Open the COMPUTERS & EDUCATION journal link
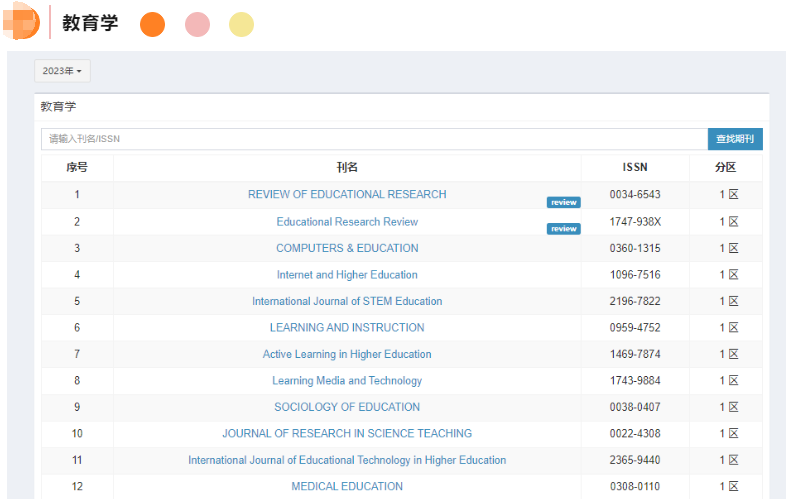789x499 pixels. pos(347,248)
